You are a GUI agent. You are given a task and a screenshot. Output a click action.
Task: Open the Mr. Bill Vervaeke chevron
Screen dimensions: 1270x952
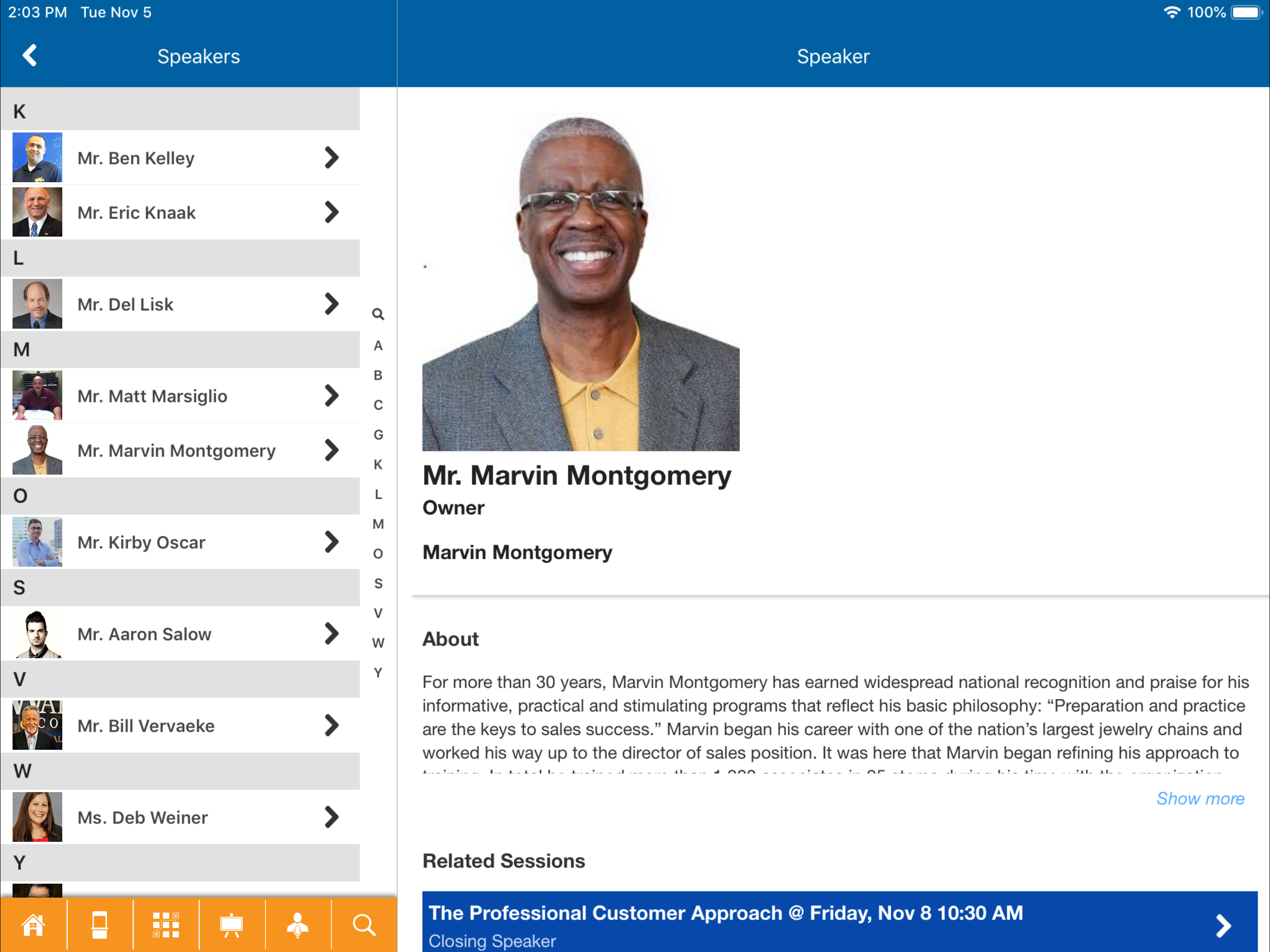(331, 725)
